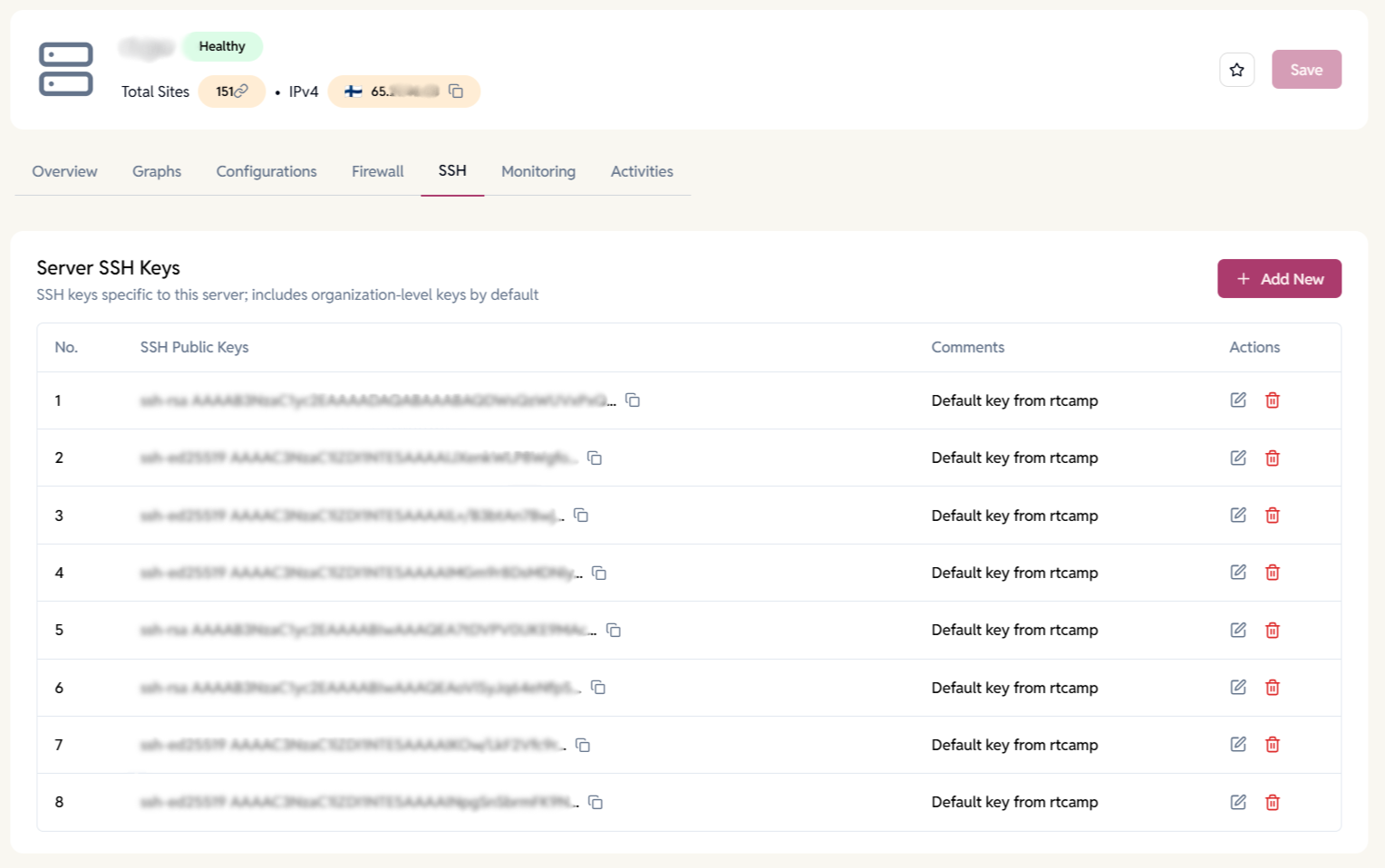Delete SSH key number 8
Image resolution: width=1385 pixels, height=868 pixels.
tap(1272, 802)
